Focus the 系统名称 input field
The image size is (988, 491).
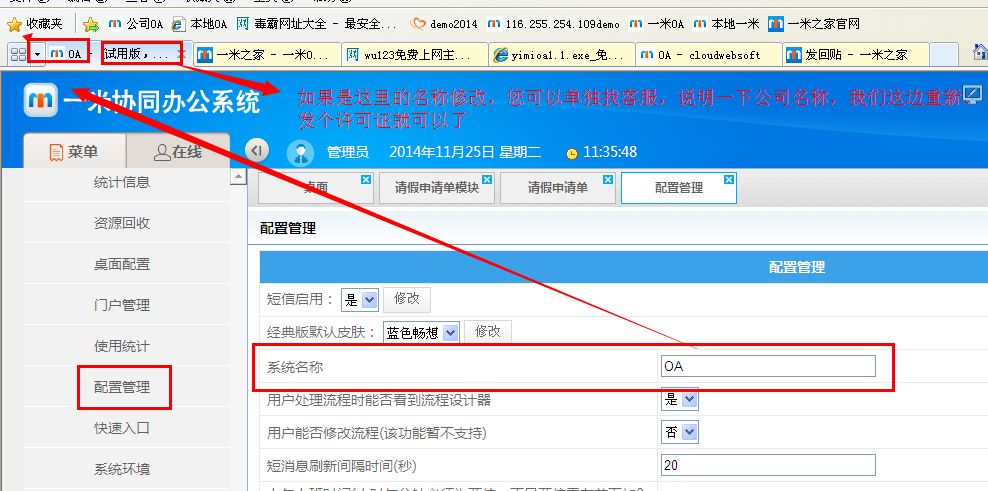tap(768, 366)
